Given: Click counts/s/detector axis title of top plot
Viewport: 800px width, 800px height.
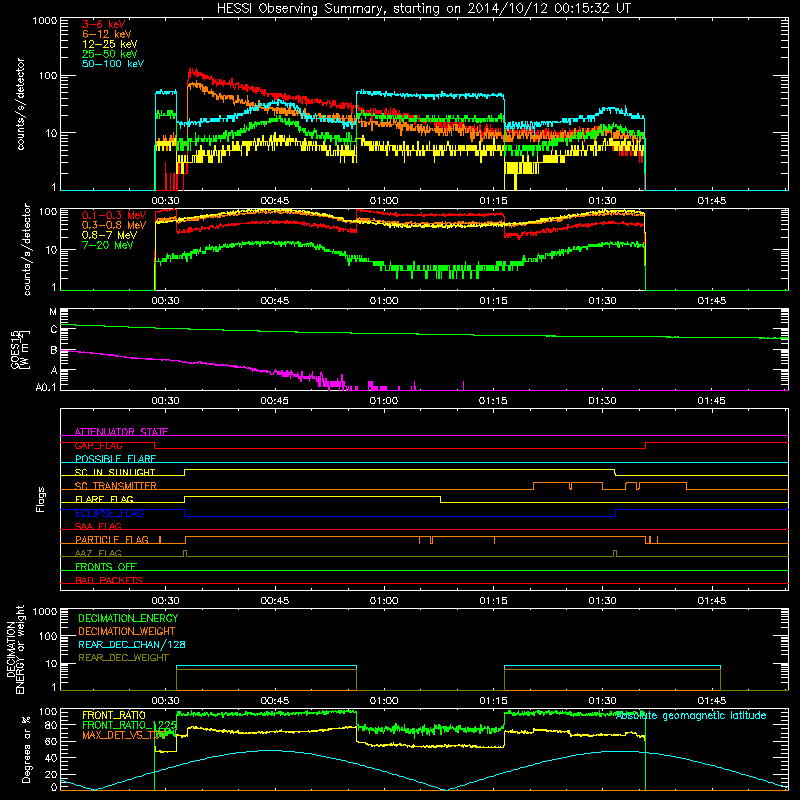Looking at the screenshot, I should [x=21, y=104].
